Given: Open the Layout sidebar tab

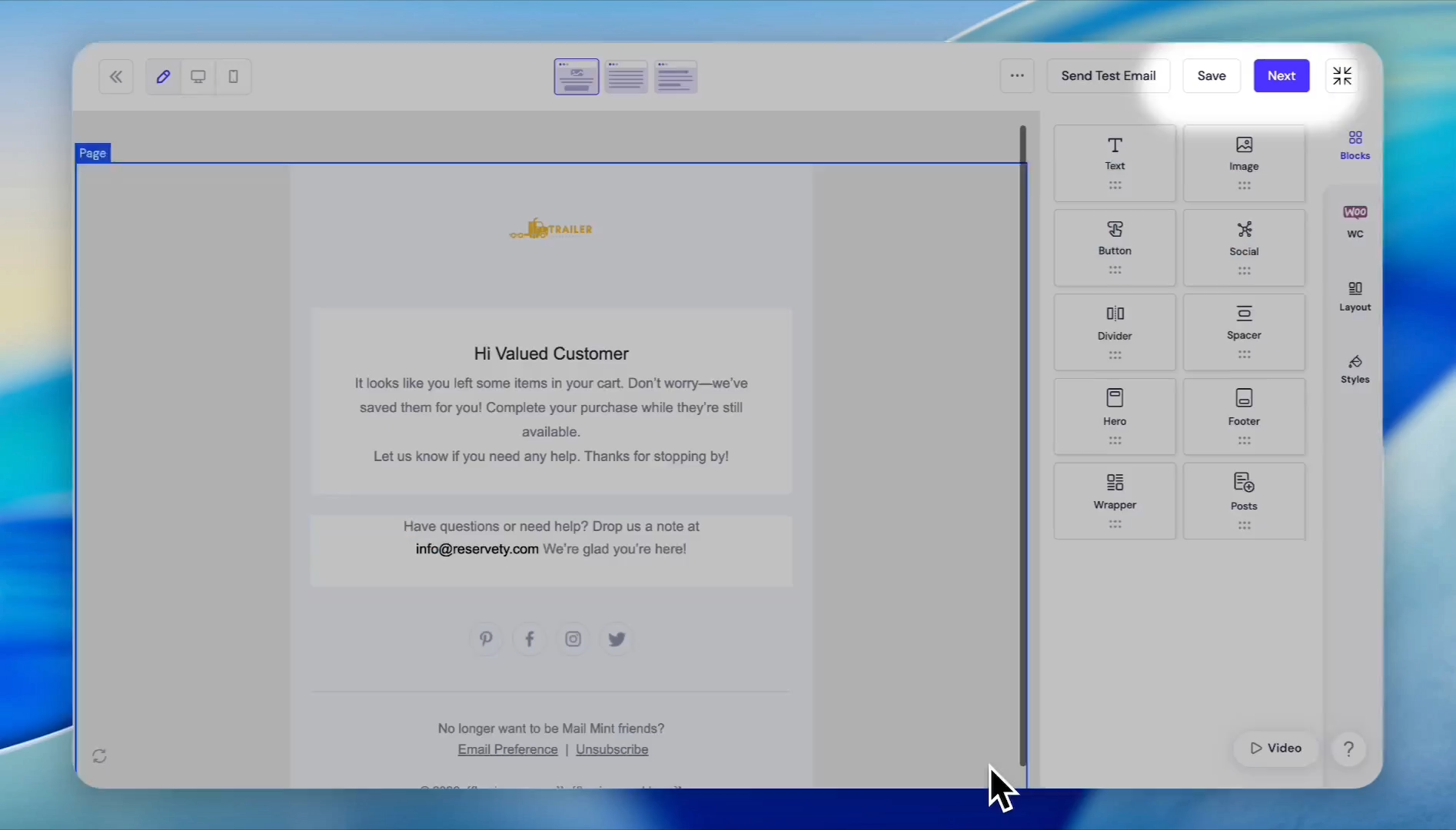Looking at the screenshot, I should click(x=1355, y=296).
